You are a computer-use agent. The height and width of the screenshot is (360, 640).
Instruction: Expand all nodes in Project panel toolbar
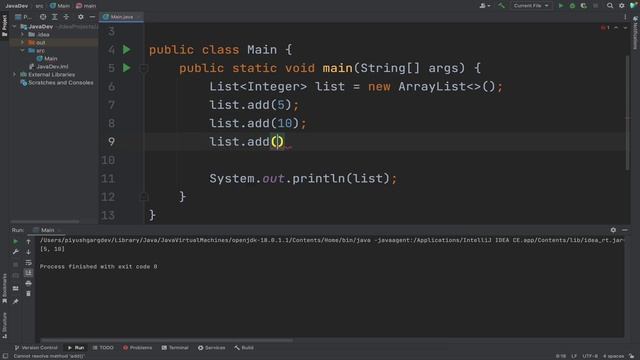tap(55, 17)
